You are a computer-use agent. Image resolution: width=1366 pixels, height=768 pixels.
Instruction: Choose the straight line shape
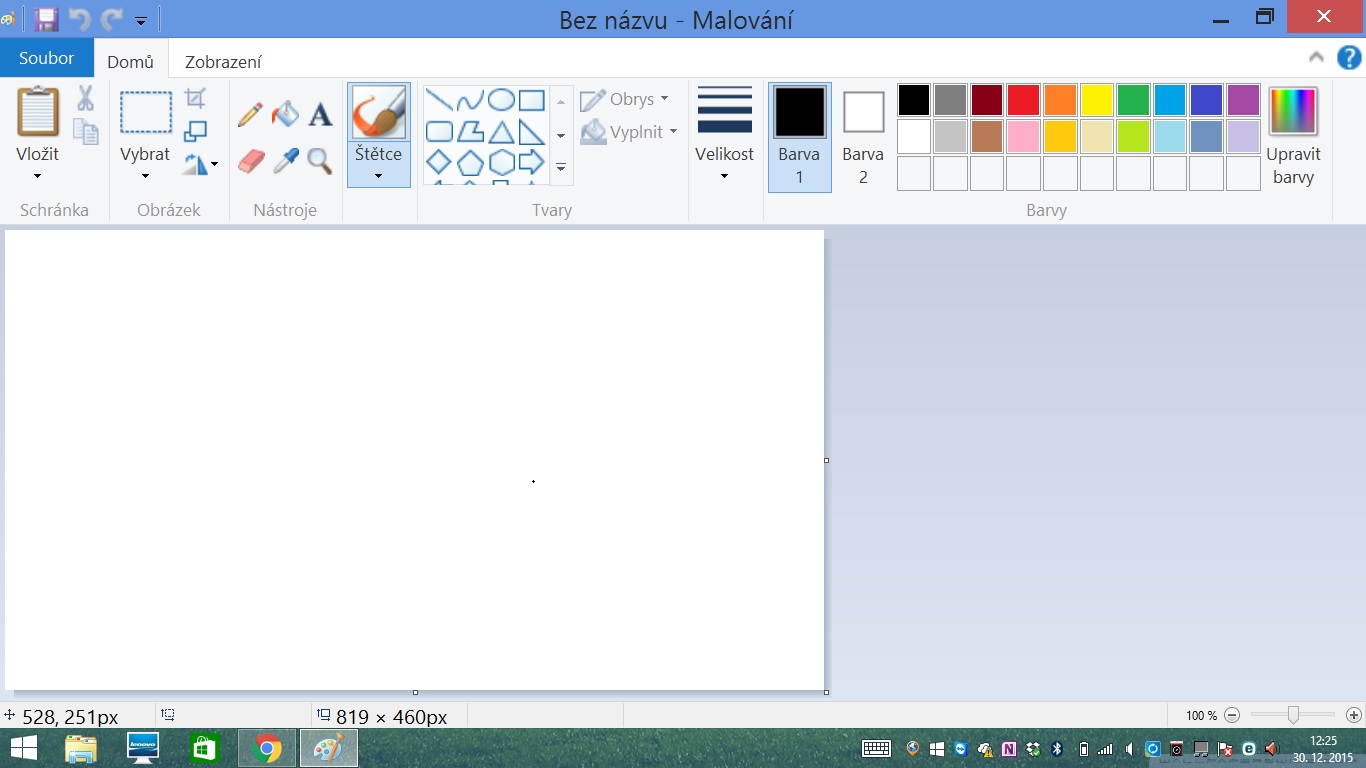coord(440,100)
